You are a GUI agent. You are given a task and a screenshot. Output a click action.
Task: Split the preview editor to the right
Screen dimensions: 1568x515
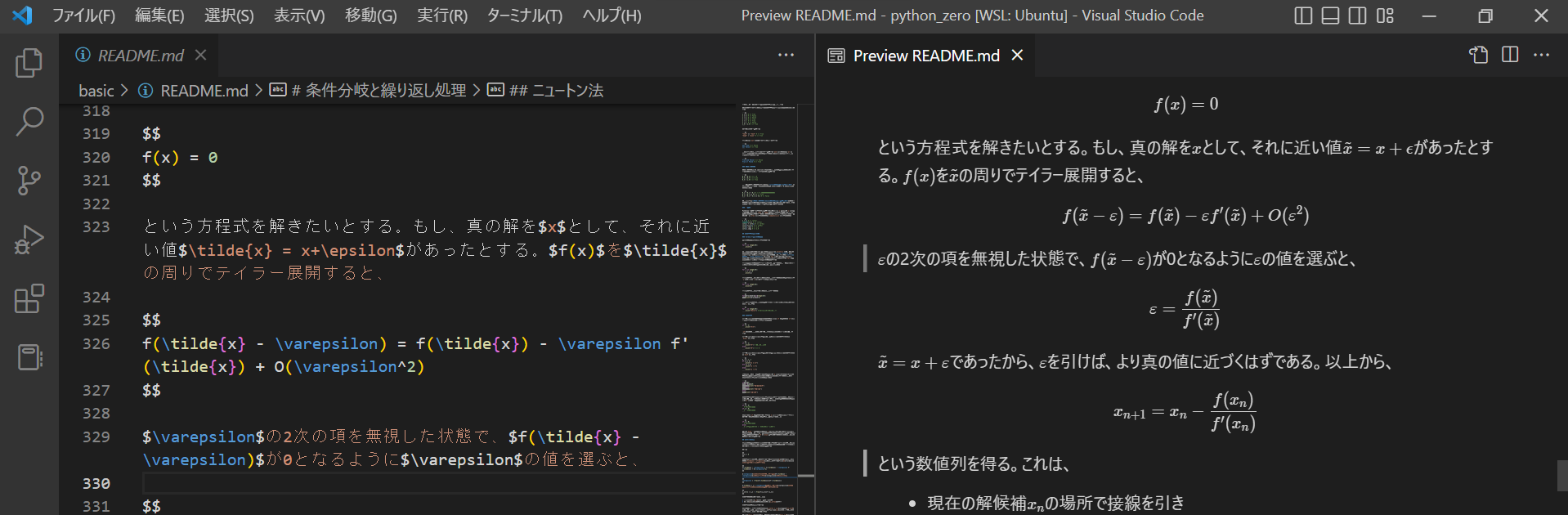[x=1510, y=55]
